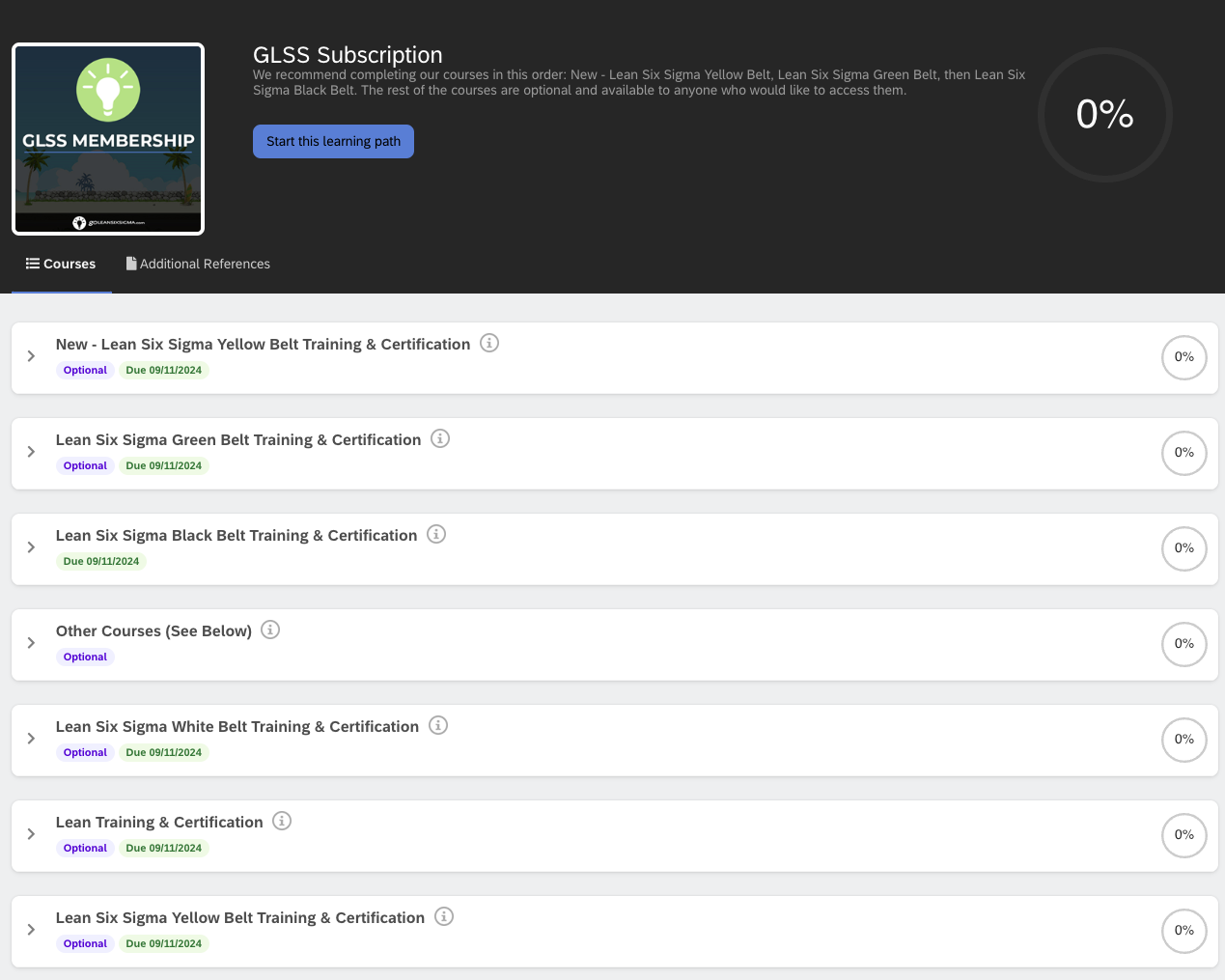Image resolution: width=1225 pixels, height=980 pixels.
Task: Expand the bottom Yellow Belt Training row chevron
Action: pos(31,930)
